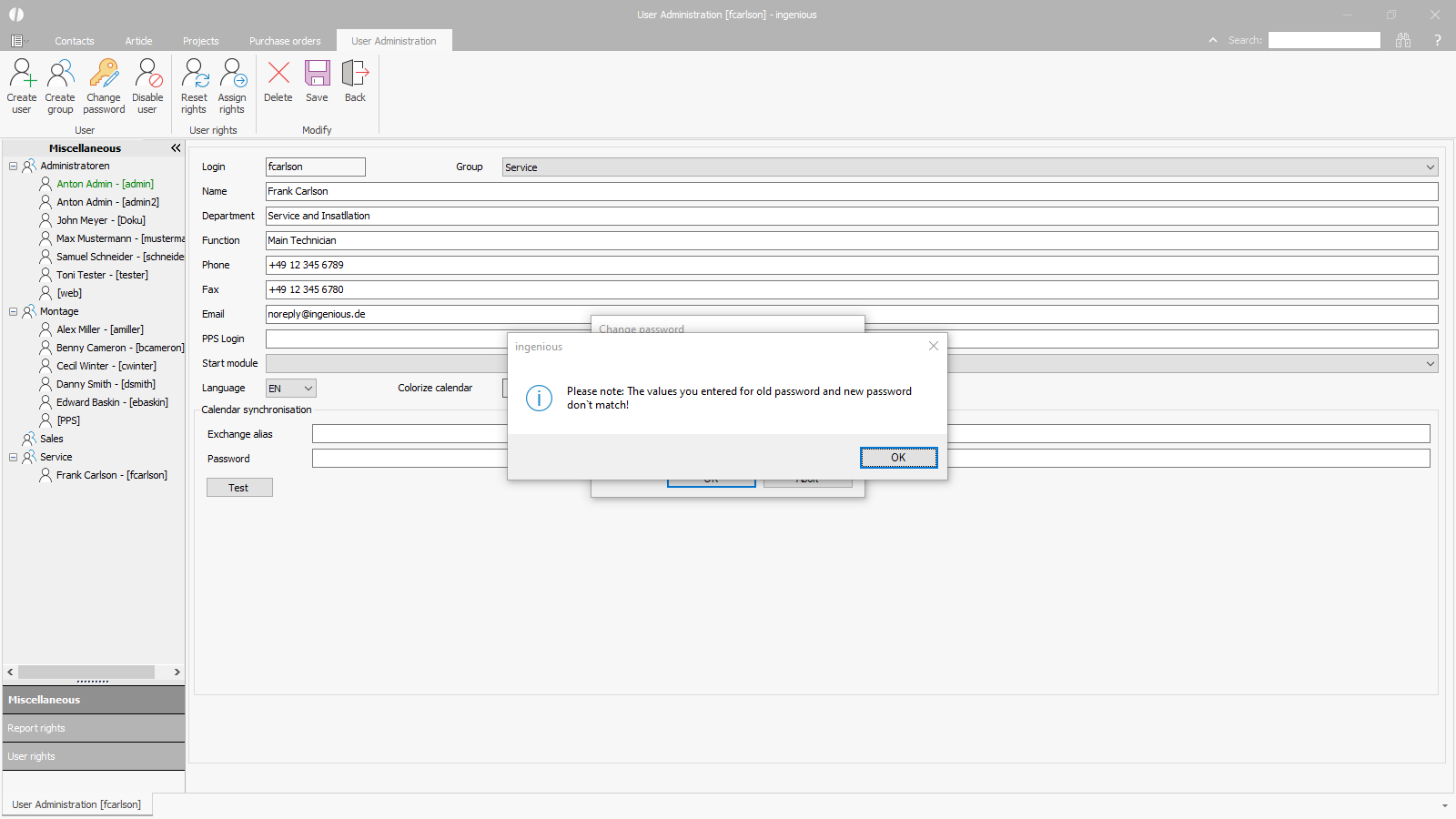Click OK in the password mismatch dialog

click(898, 458)
